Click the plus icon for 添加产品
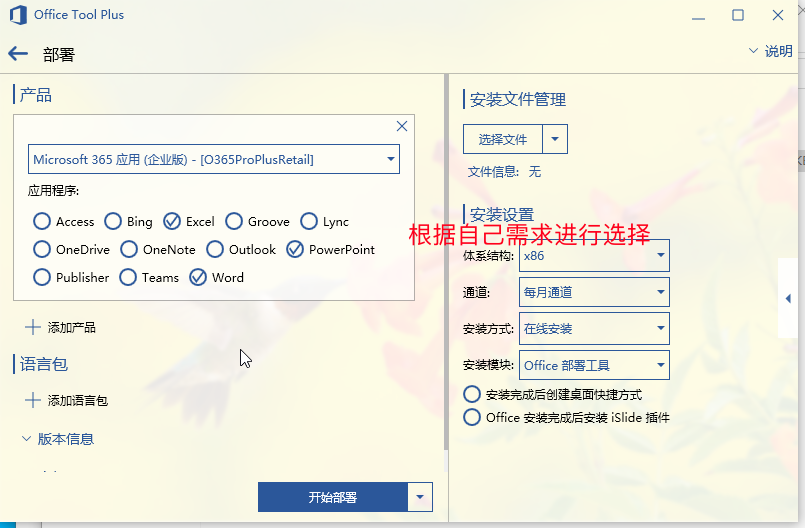Screen dimensions: 805x528 click(33, 327)
